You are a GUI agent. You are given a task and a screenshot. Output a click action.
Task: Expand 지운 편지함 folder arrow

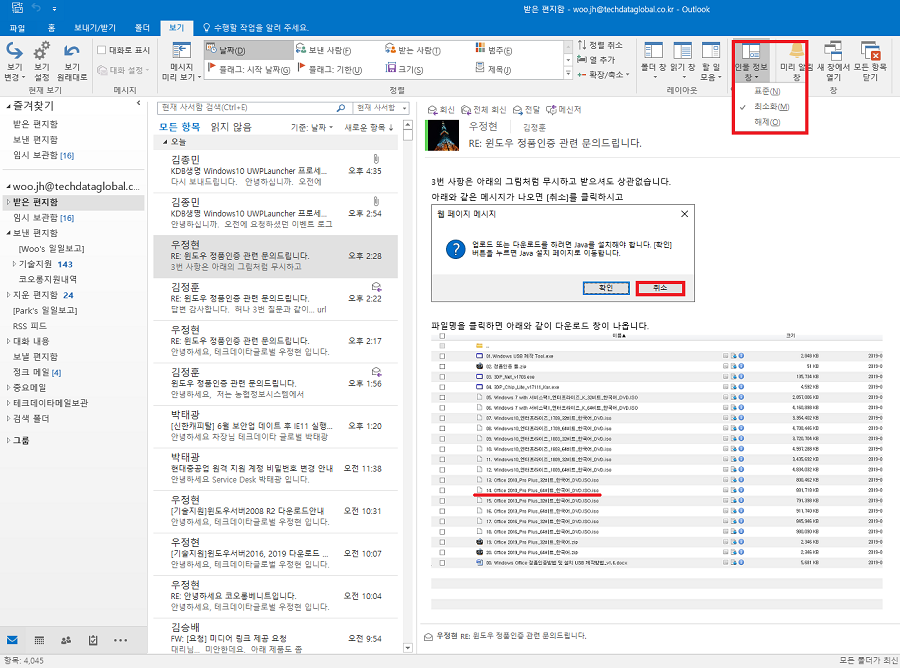coord(9,295)
